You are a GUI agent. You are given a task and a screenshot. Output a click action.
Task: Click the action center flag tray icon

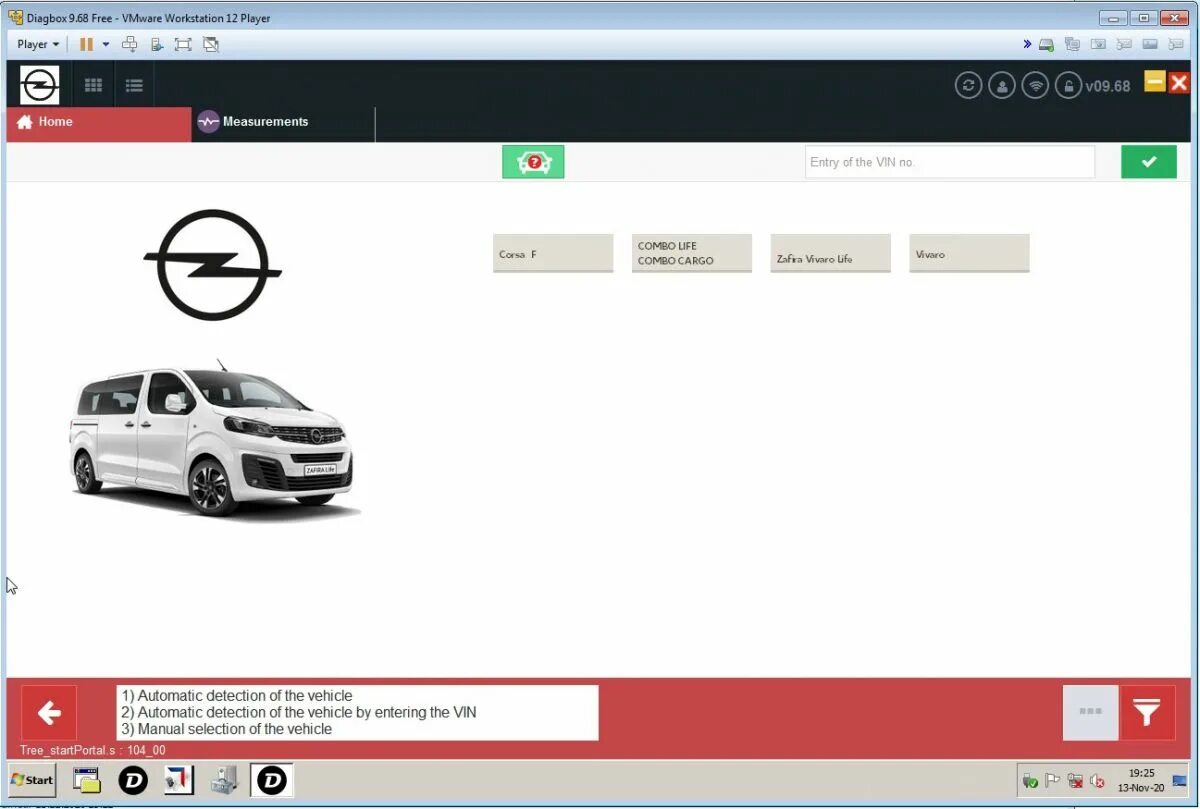click(1052, 781)
